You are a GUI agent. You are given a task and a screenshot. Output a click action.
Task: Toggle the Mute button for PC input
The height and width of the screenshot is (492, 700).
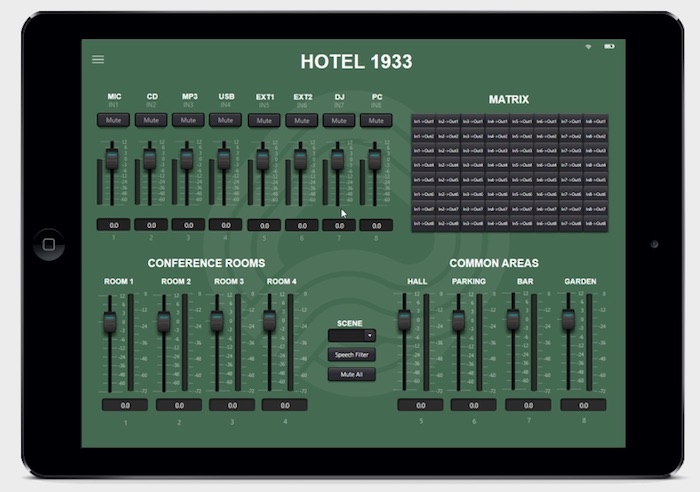tap(376, 120)
